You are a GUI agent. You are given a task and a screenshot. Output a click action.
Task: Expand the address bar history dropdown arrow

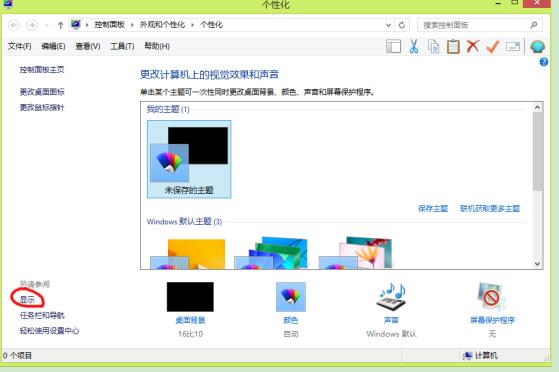[388, 25]
